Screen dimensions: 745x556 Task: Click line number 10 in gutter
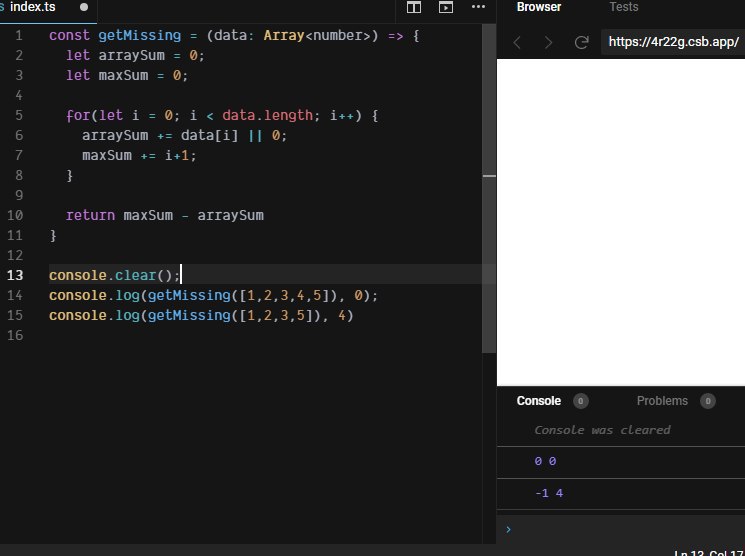coord(15,215)
